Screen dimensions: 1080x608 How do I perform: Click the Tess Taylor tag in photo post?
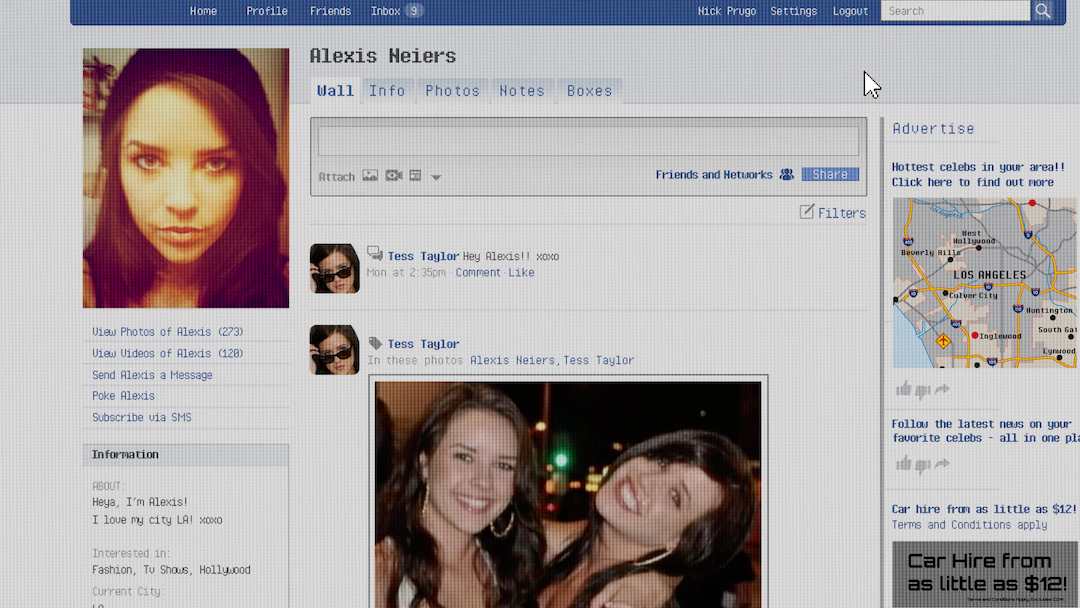599,360
